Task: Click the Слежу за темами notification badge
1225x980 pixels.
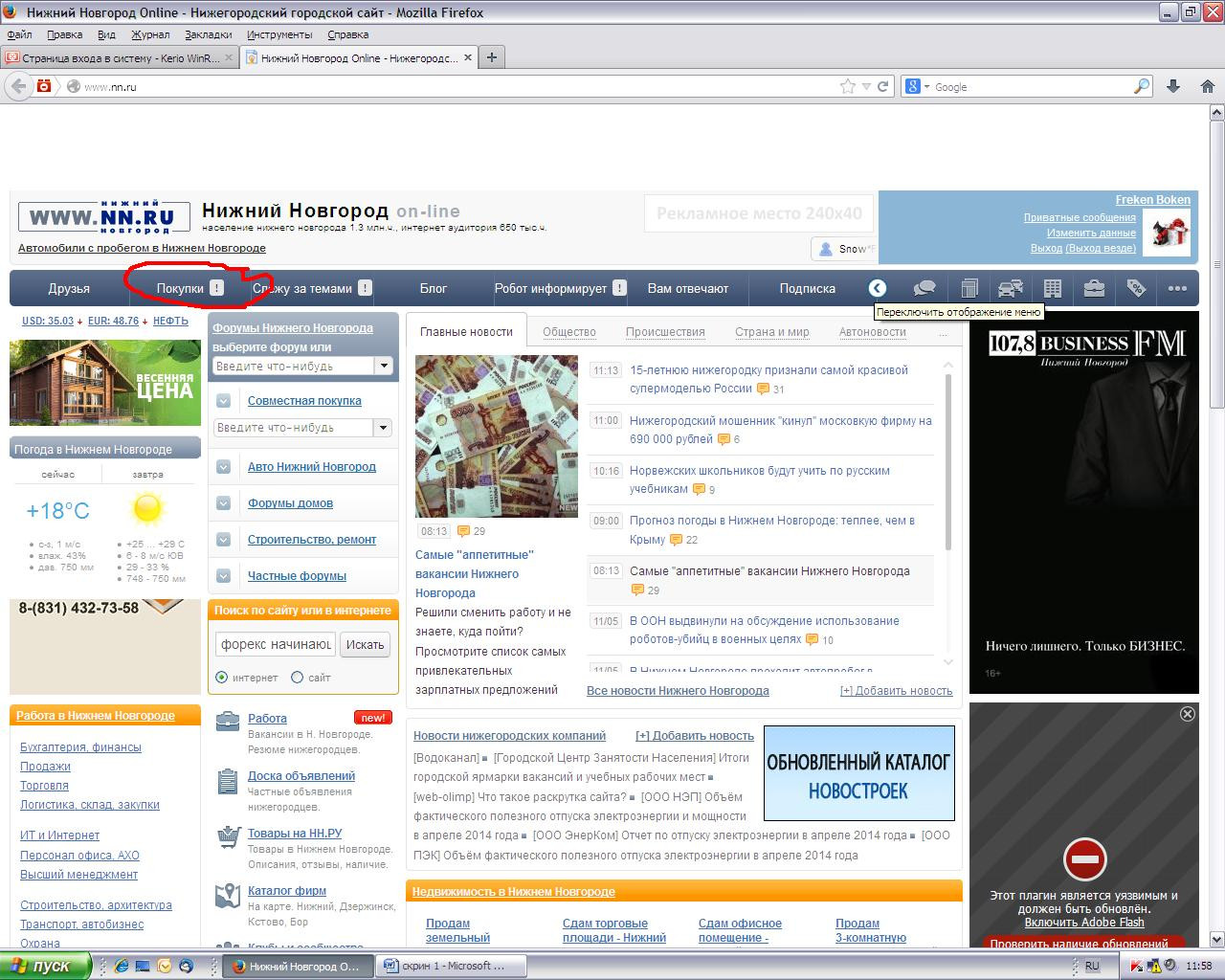Action: pyautogui.click(x=365, y=288)
